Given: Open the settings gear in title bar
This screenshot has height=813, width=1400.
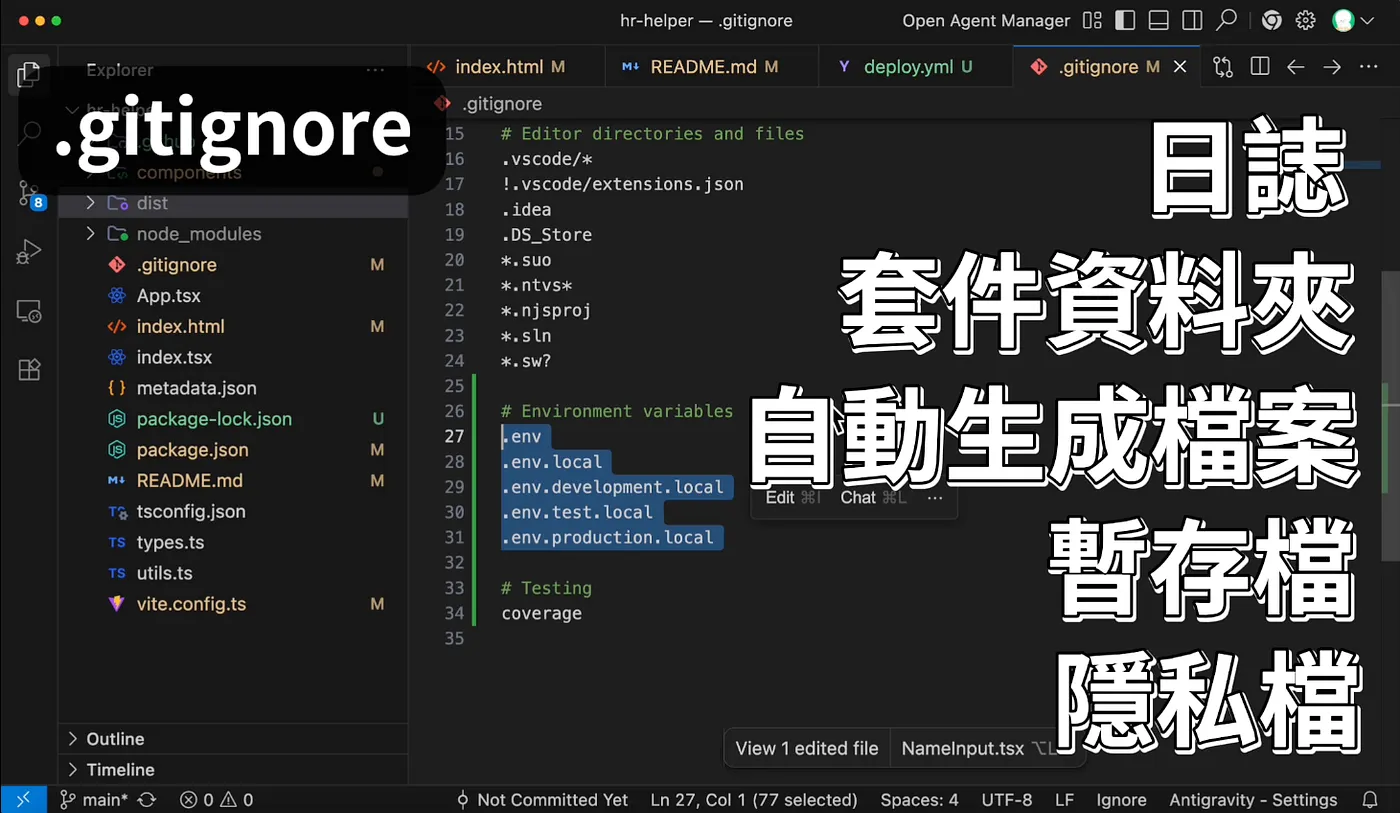Looking at the screenshot, I should [1305, 20].
